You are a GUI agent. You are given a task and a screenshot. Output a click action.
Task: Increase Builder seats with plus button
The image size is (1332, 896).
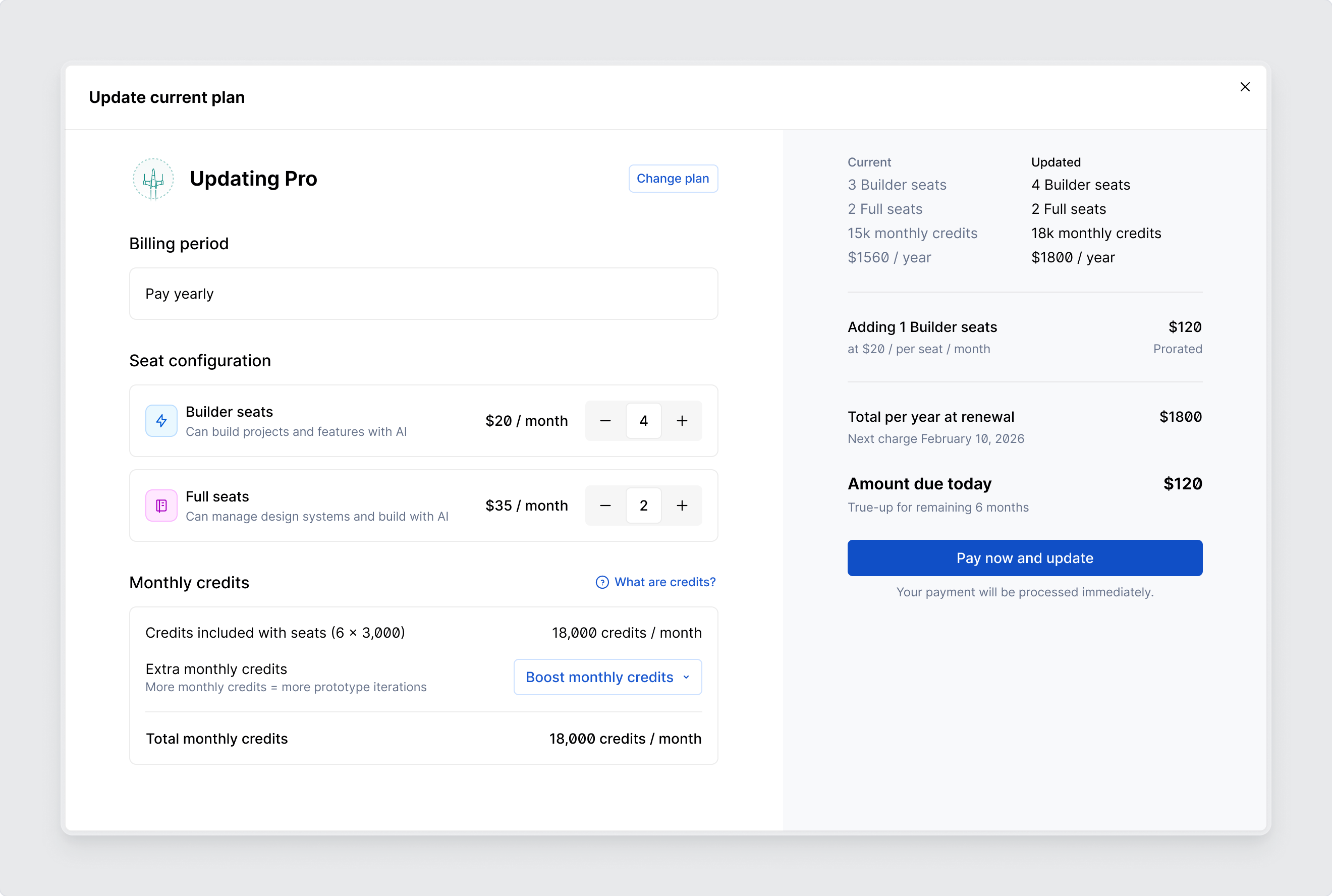tap(682, 421)
